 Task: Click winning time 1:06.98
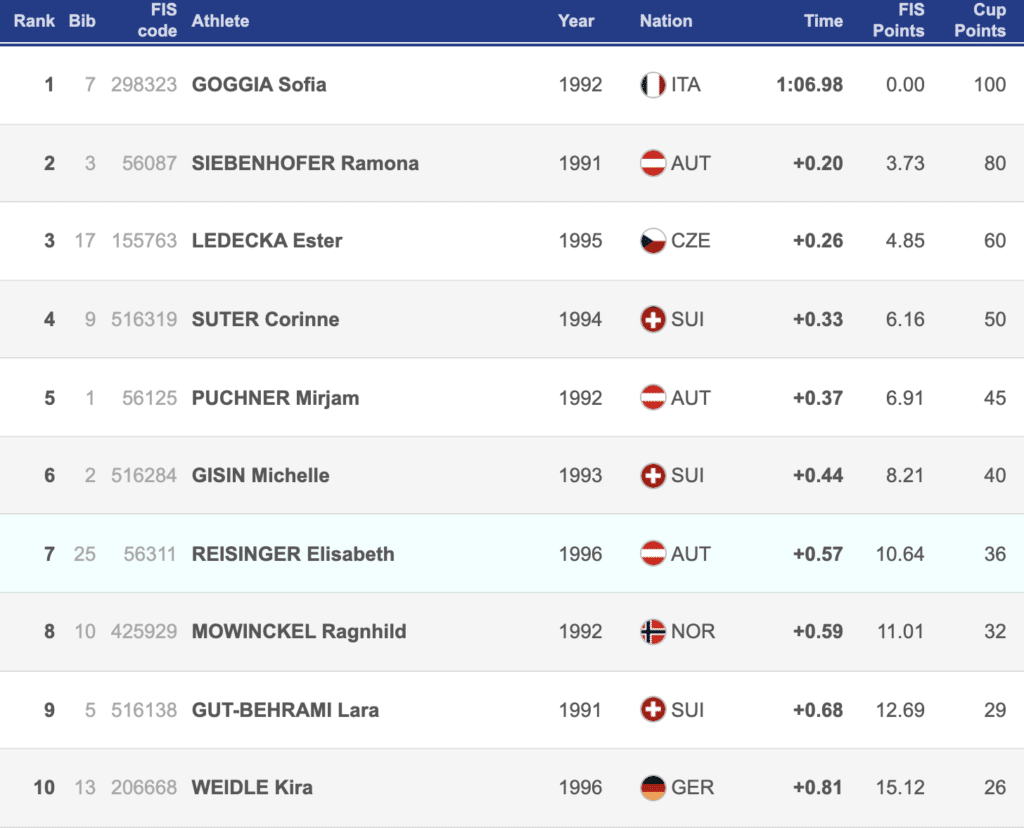[x=809, y=85]
